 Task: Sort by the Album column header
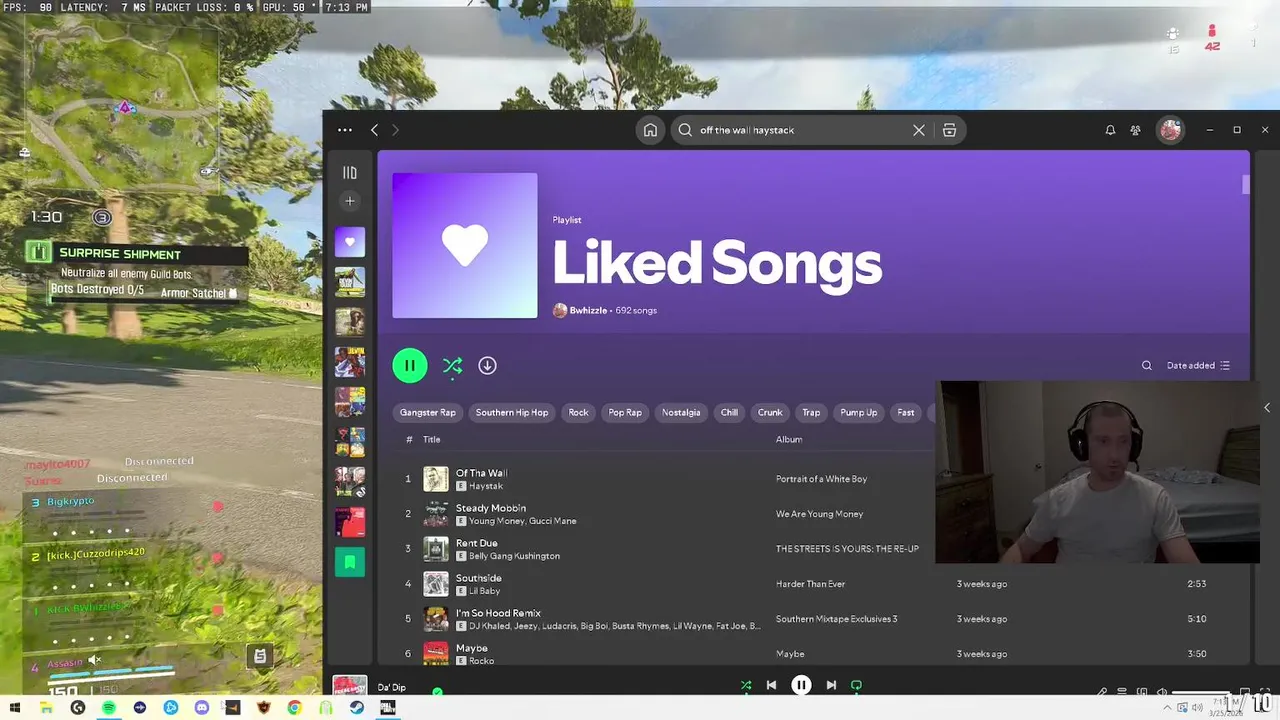pos(789,439)
